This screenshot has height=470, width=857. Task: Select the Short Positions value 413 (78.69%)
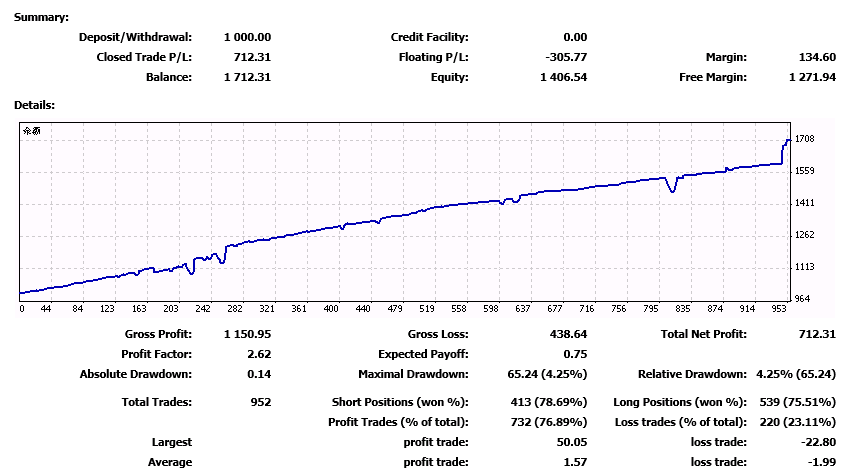click(x=549, y=402)
